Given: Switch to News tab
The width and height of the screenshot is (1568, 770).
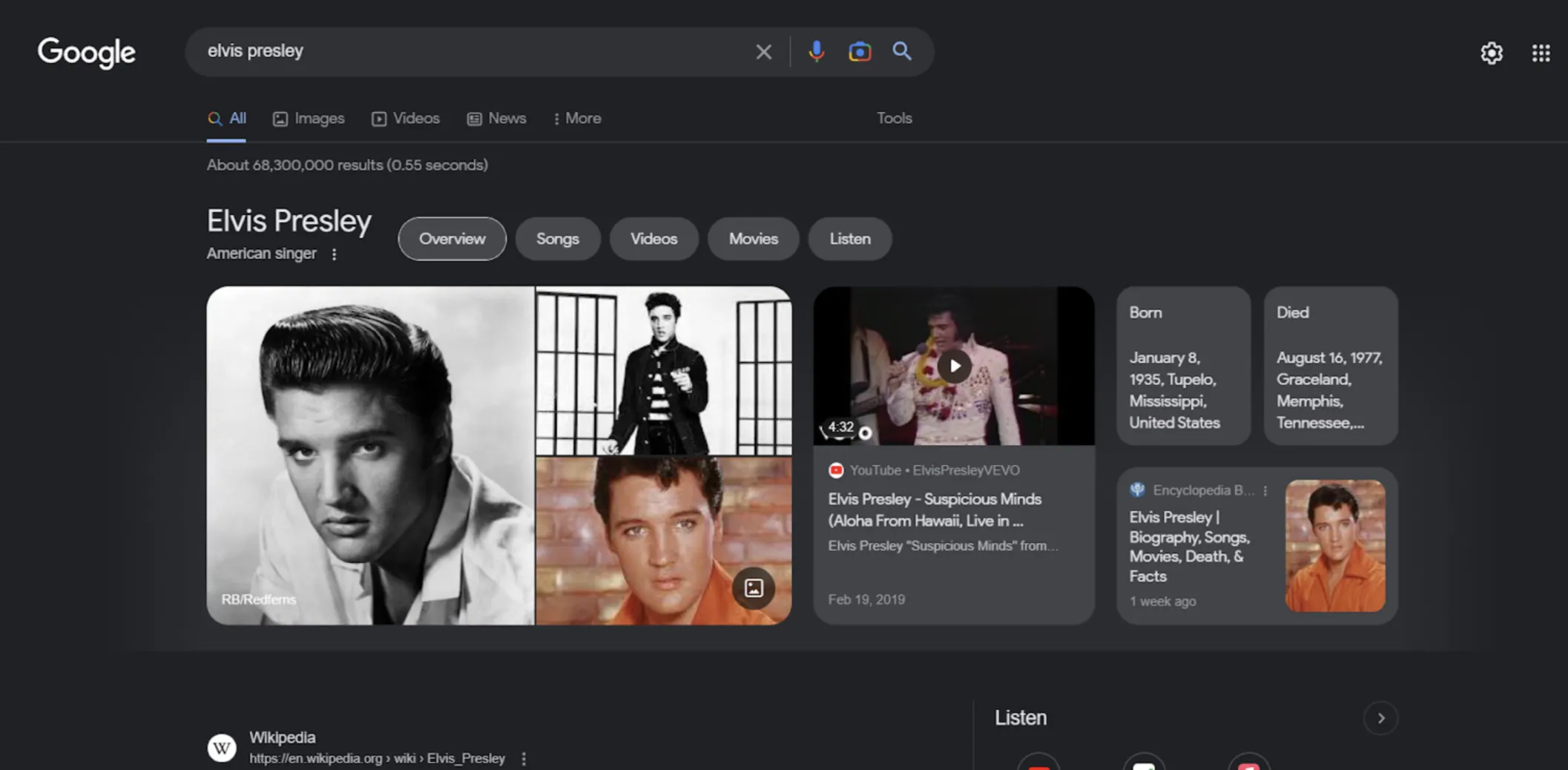Looking at the screenshot, I should pyautogui.click(x=496, y=119).
